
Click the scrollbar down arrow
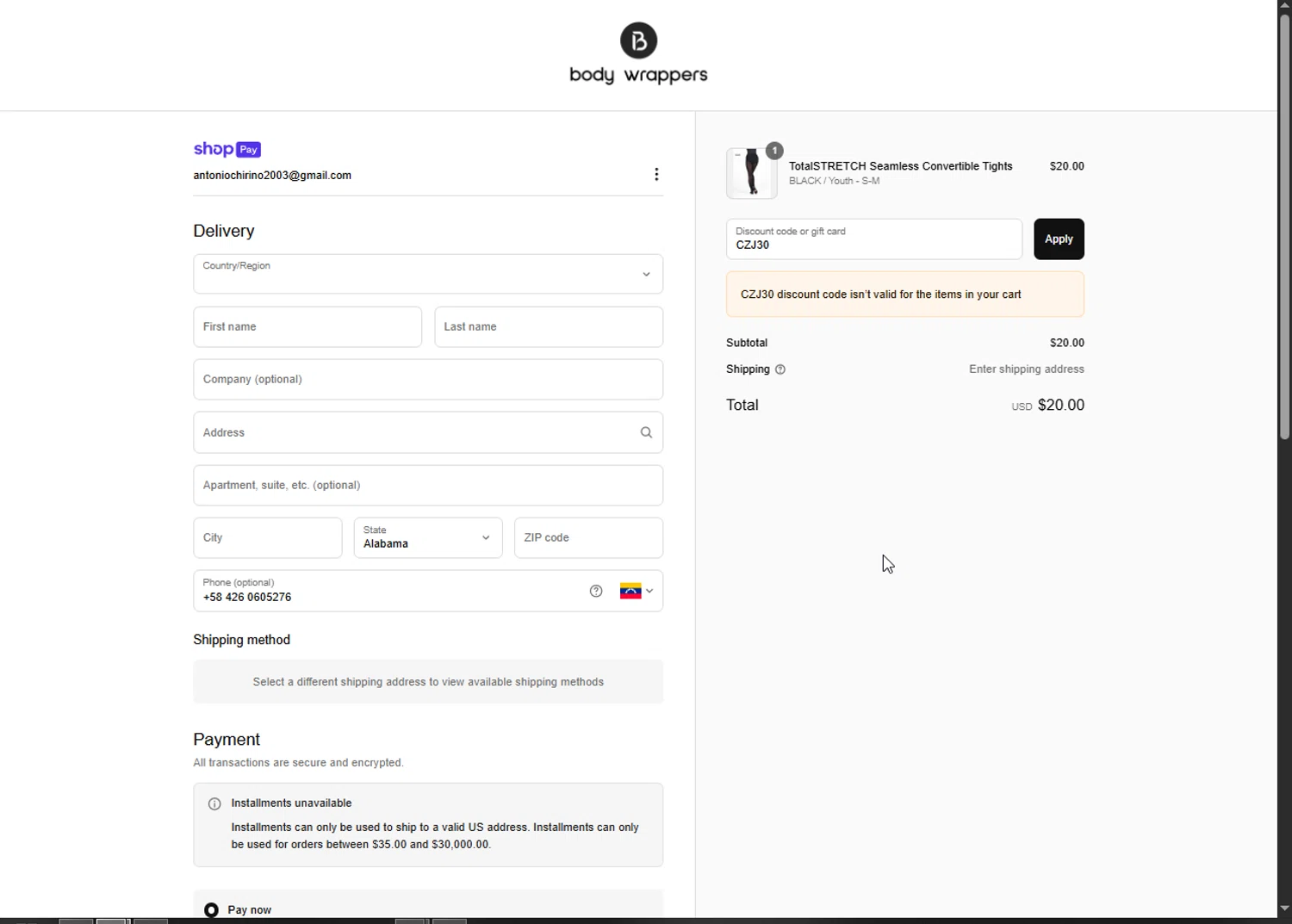1284,908
